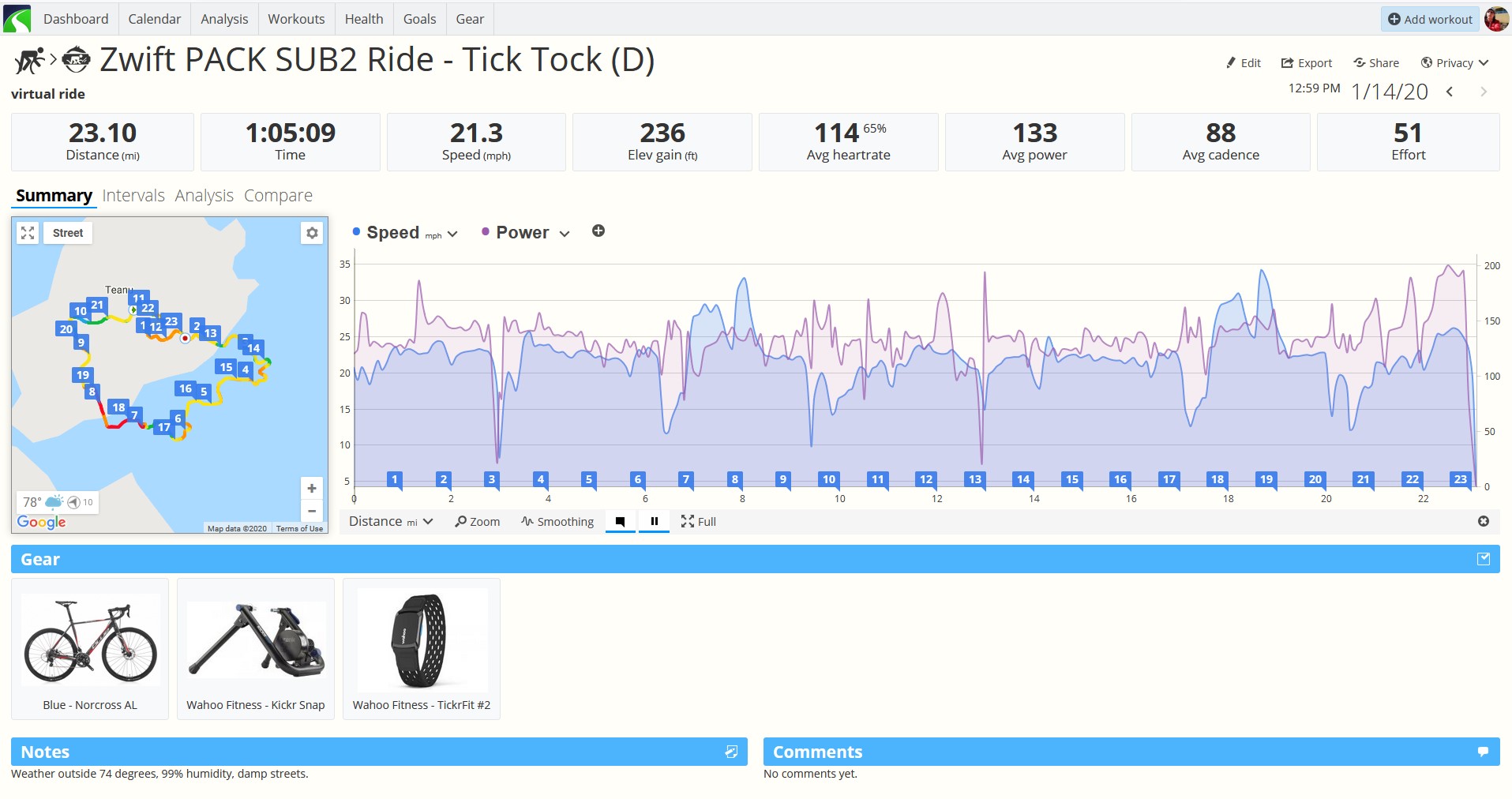Toggle pause removal button under chart
The height and width of the screenshot is (799, 1512).
tap(654, 521)
